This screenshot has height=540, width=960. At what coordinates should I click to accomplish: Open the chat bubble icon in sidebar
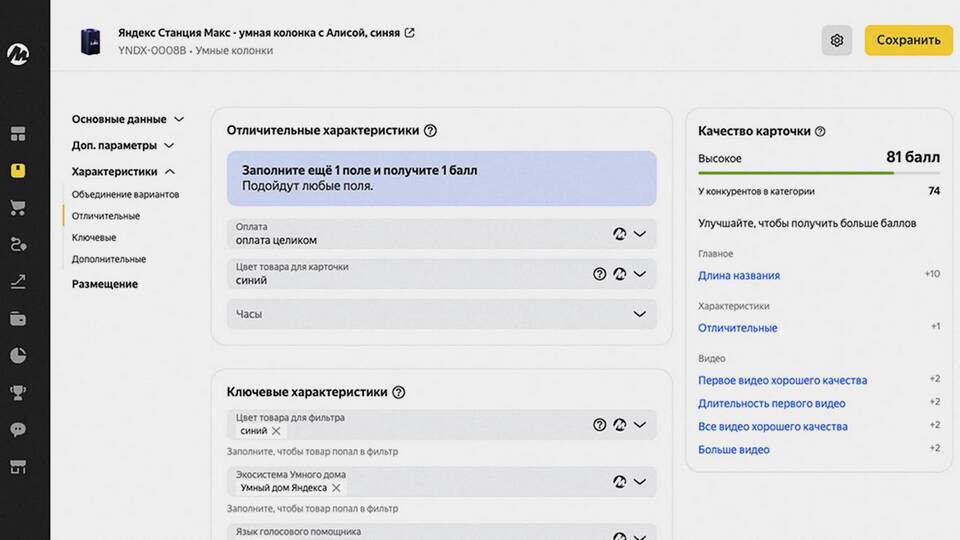(x=18, y=429)
